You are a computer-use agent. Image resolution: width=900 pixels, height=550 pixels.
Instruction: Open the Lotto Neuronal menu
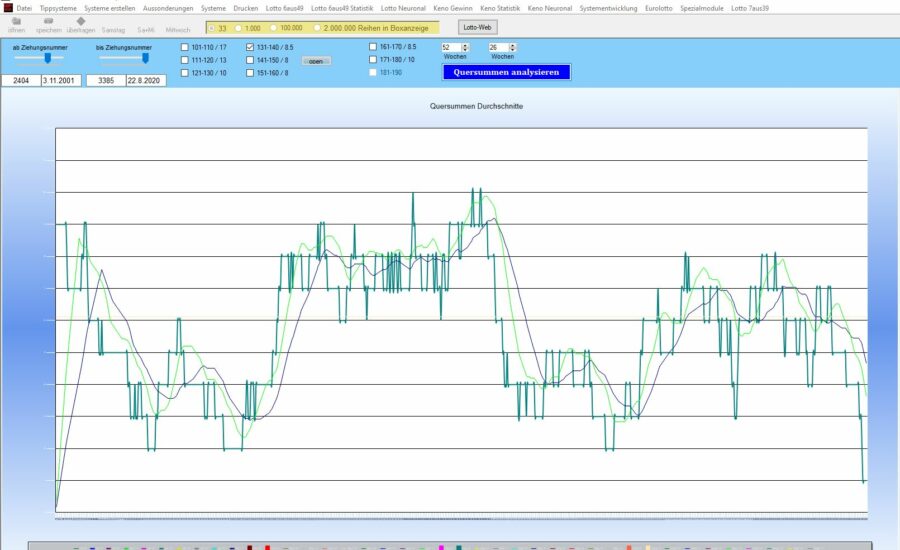click(x=403, y=8)
